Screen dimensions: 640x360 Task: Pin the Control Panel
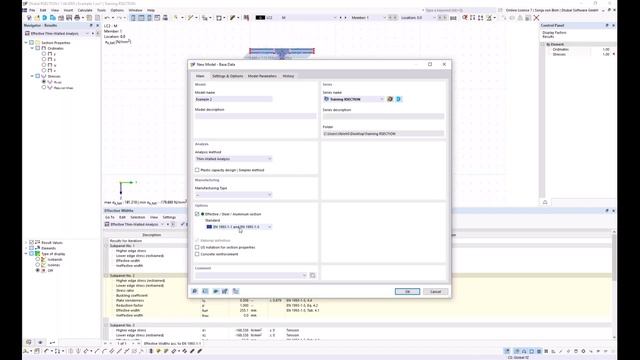(607, 25)
